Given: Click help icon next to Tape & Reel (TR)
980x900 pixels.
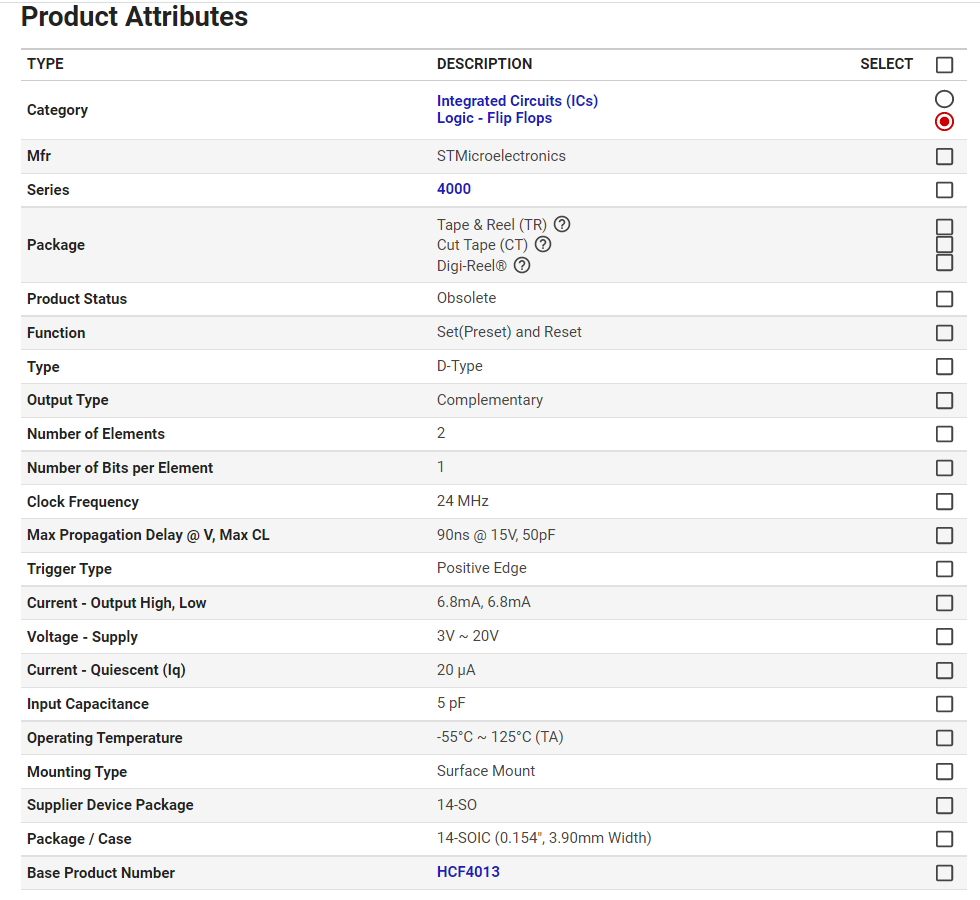Looking at the screenshot, I should click(562, 224).
